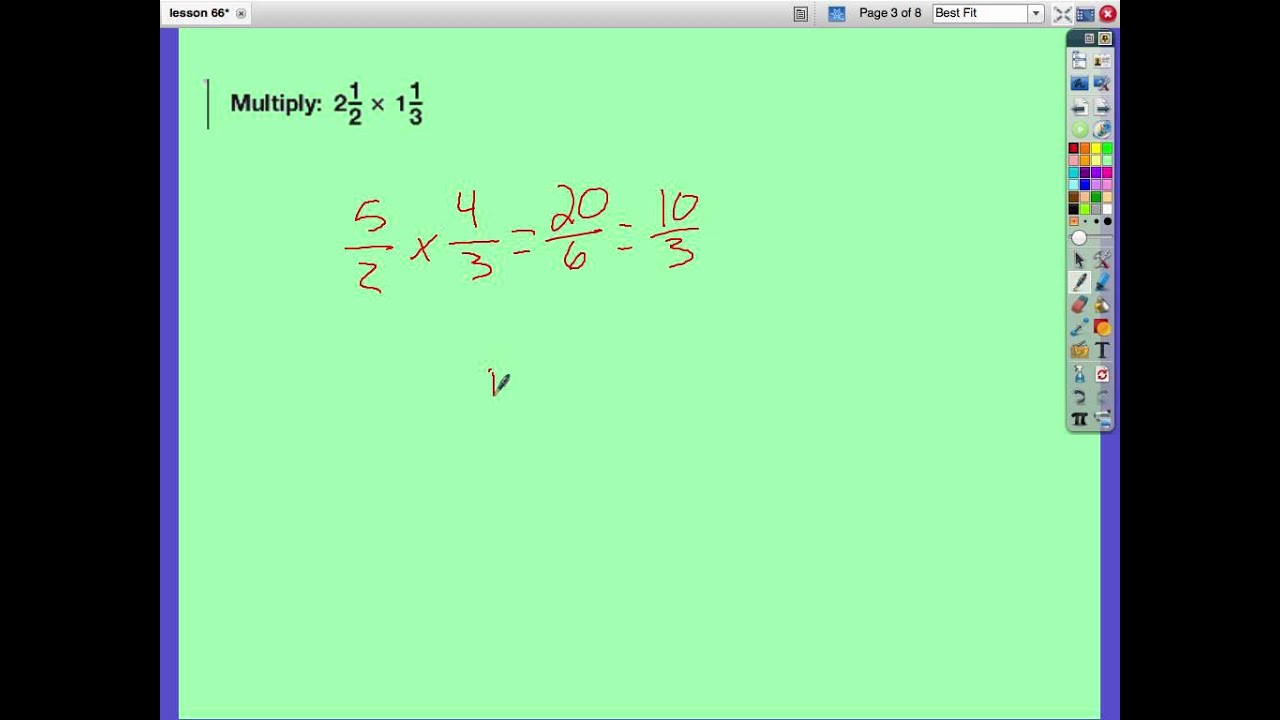Close the flipchart with the red X button
The image size is (1280, 720).
[x=1108, y=13]
